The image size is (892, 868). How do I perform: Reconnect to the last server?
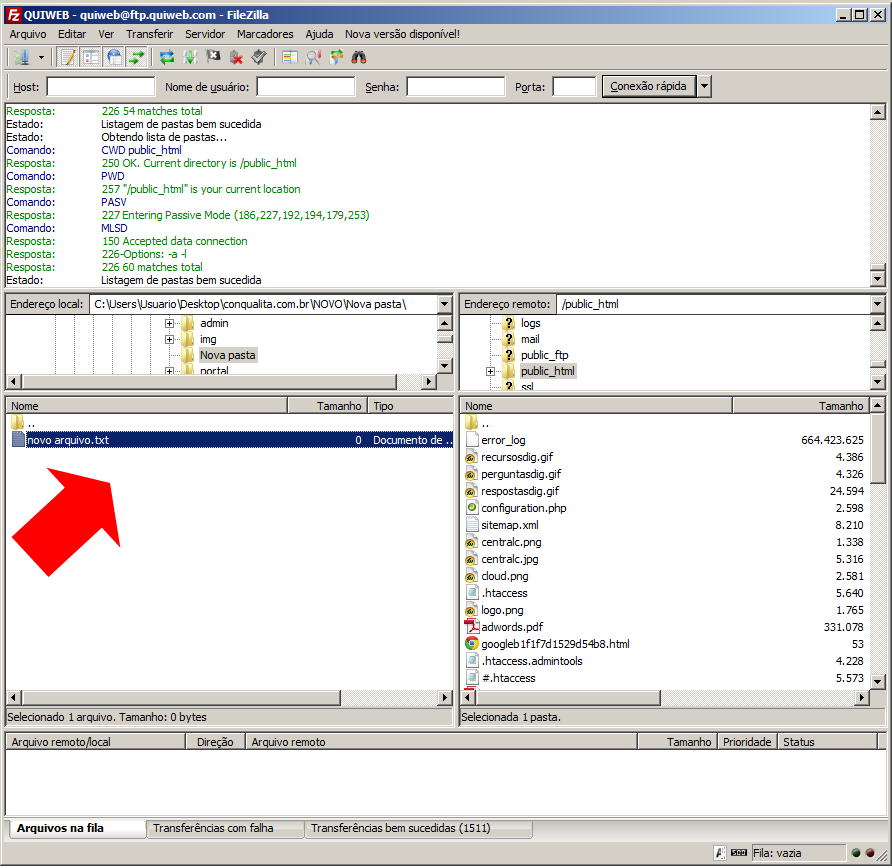pyautogui.click(x=259, y=57)
